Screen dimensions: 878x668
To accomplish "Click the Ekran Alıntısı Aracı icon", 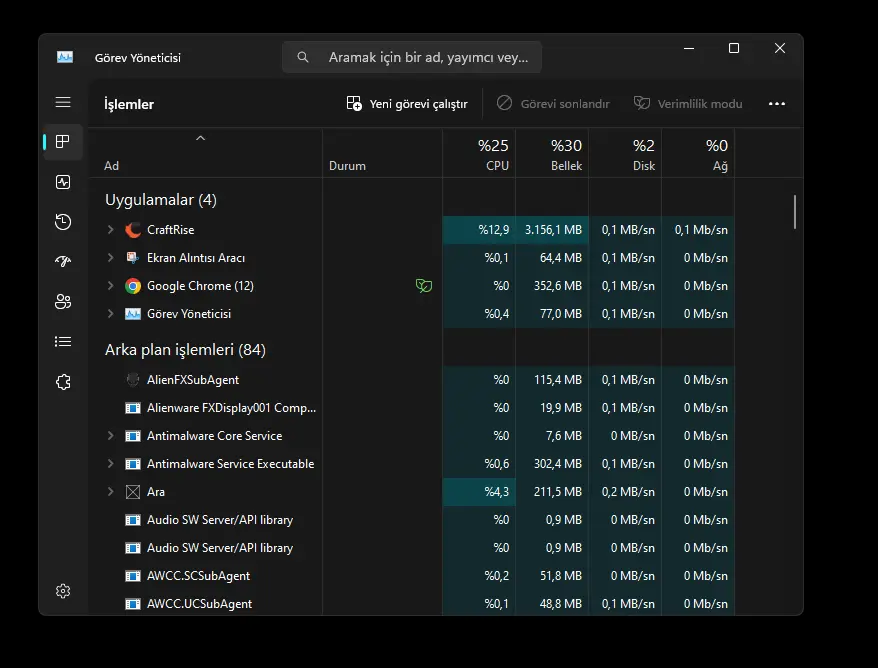I will pyautogui.click(x=133, y=258).
